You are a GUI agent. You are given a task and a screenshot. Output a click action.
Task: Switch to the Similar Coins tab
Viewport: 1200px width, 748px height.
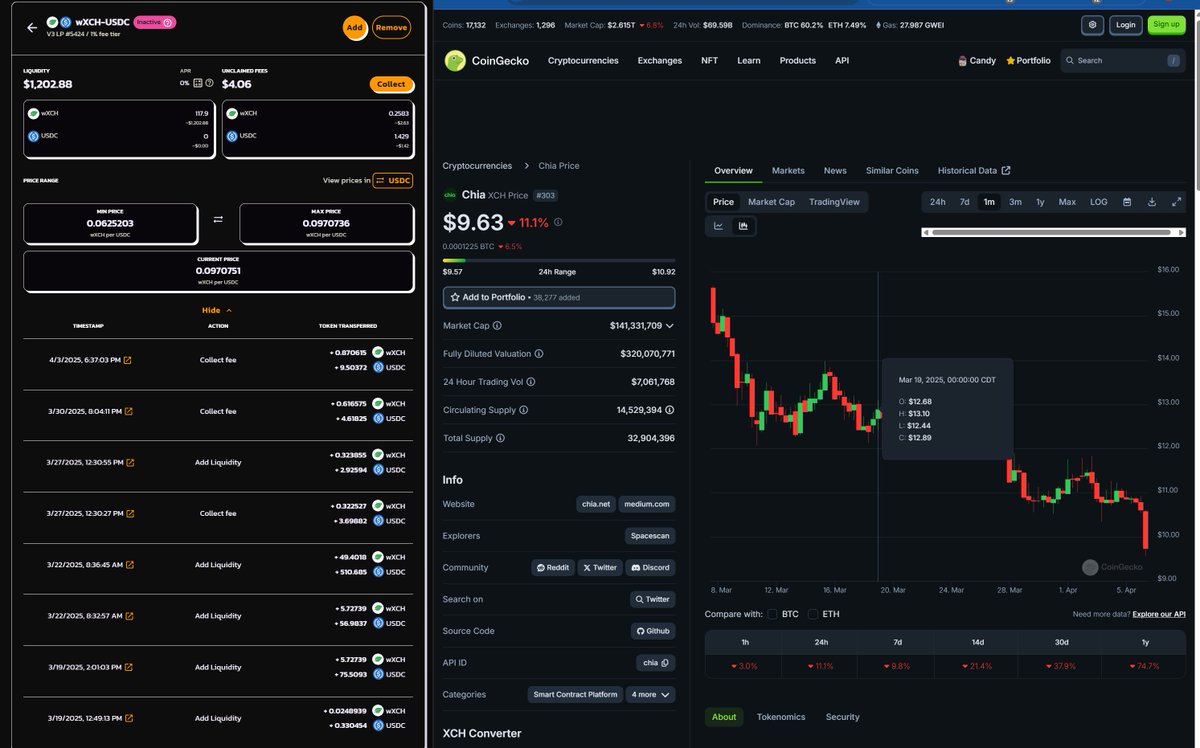tap(892, 171)
